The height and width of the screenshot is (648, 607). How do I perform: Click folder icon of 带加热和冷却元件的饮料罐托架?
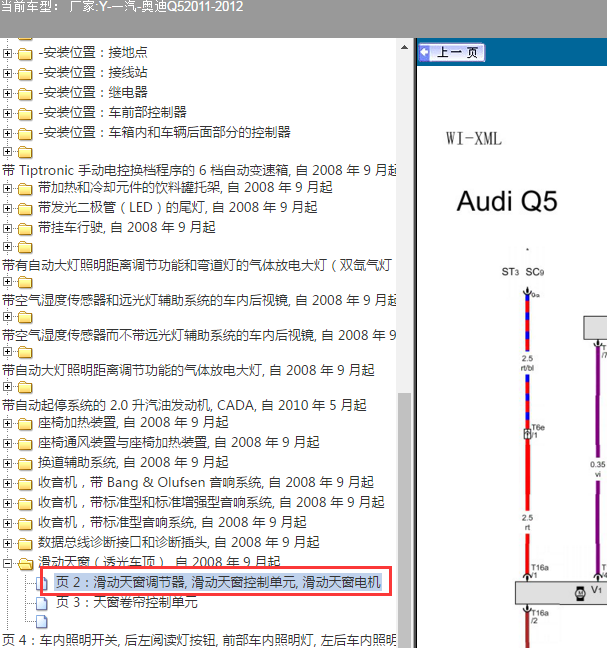pos(25,189)
